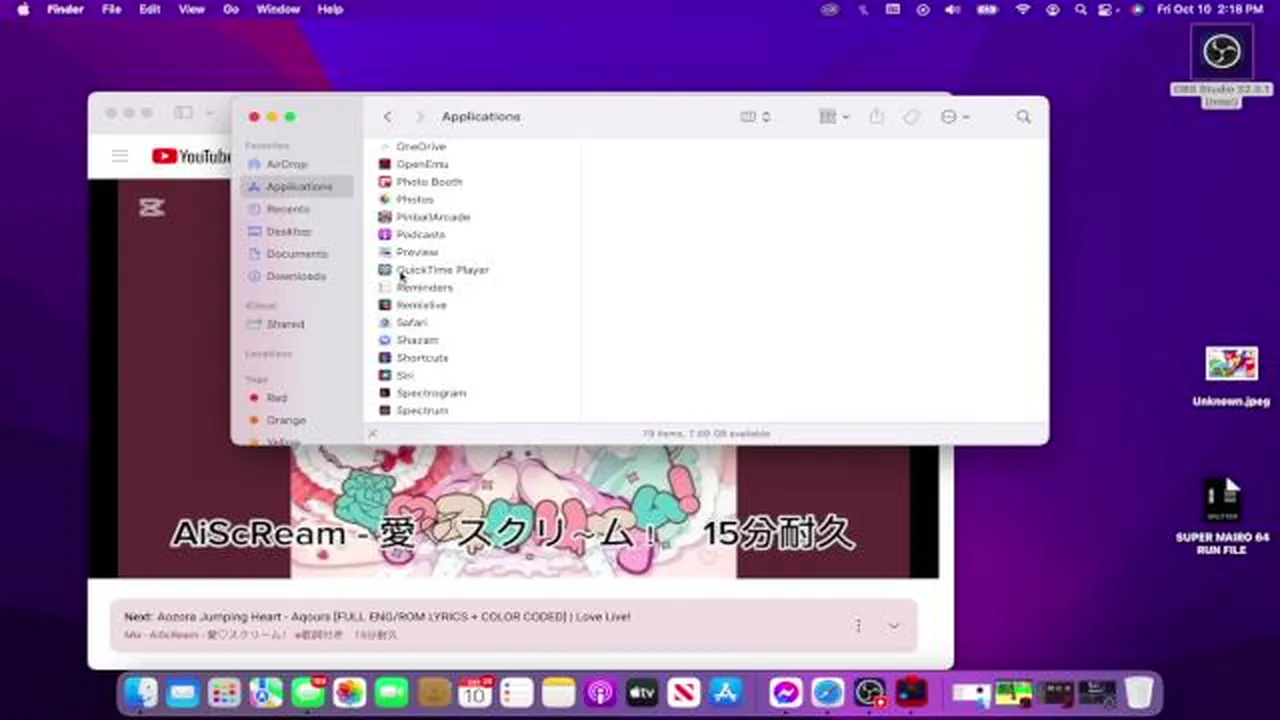
Task: Open the Help menu
Action: coord(330,9)
